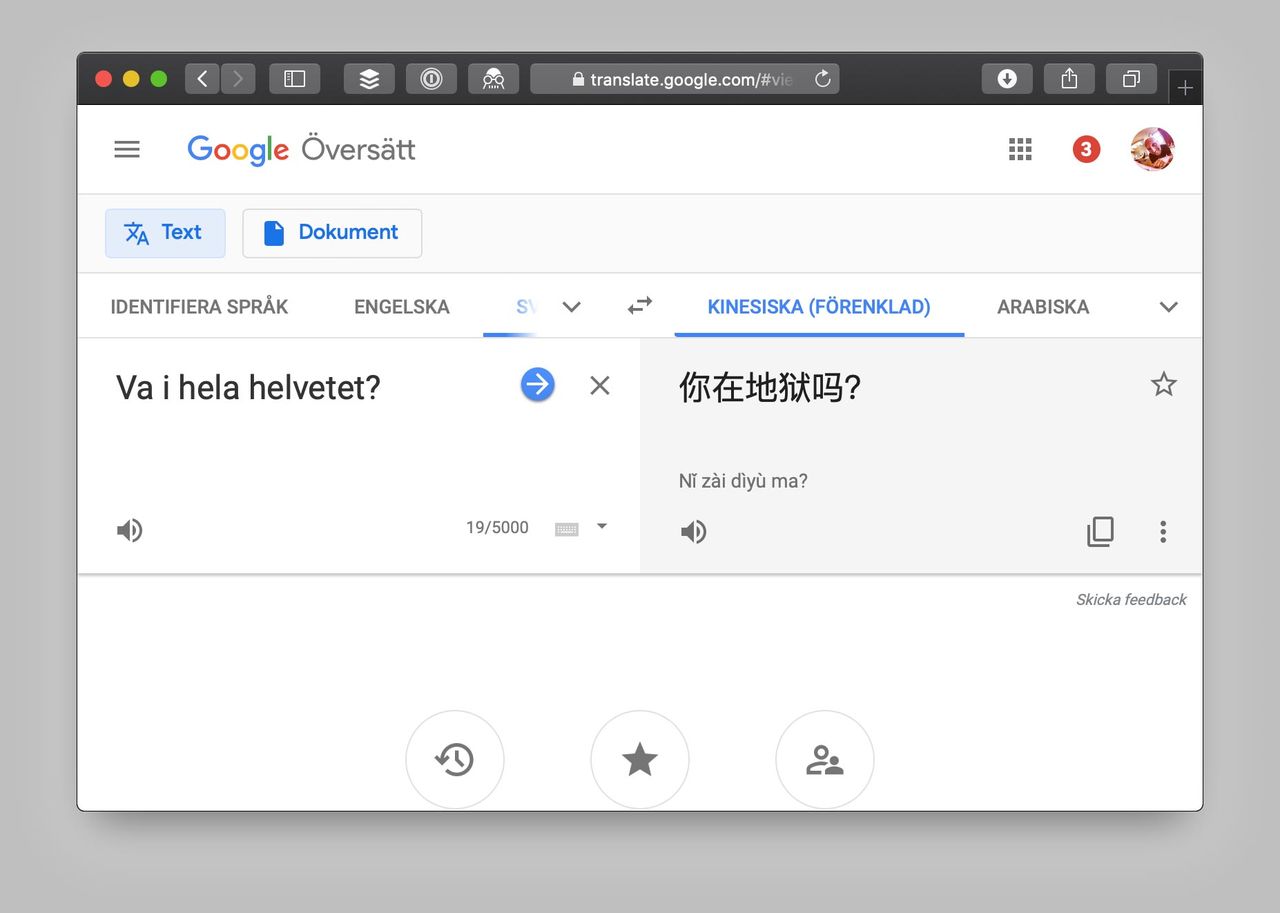Select Identifiera språk source tab
Image resolution: width=1280 pixels, height=913 pixels.
coord(199,307)
